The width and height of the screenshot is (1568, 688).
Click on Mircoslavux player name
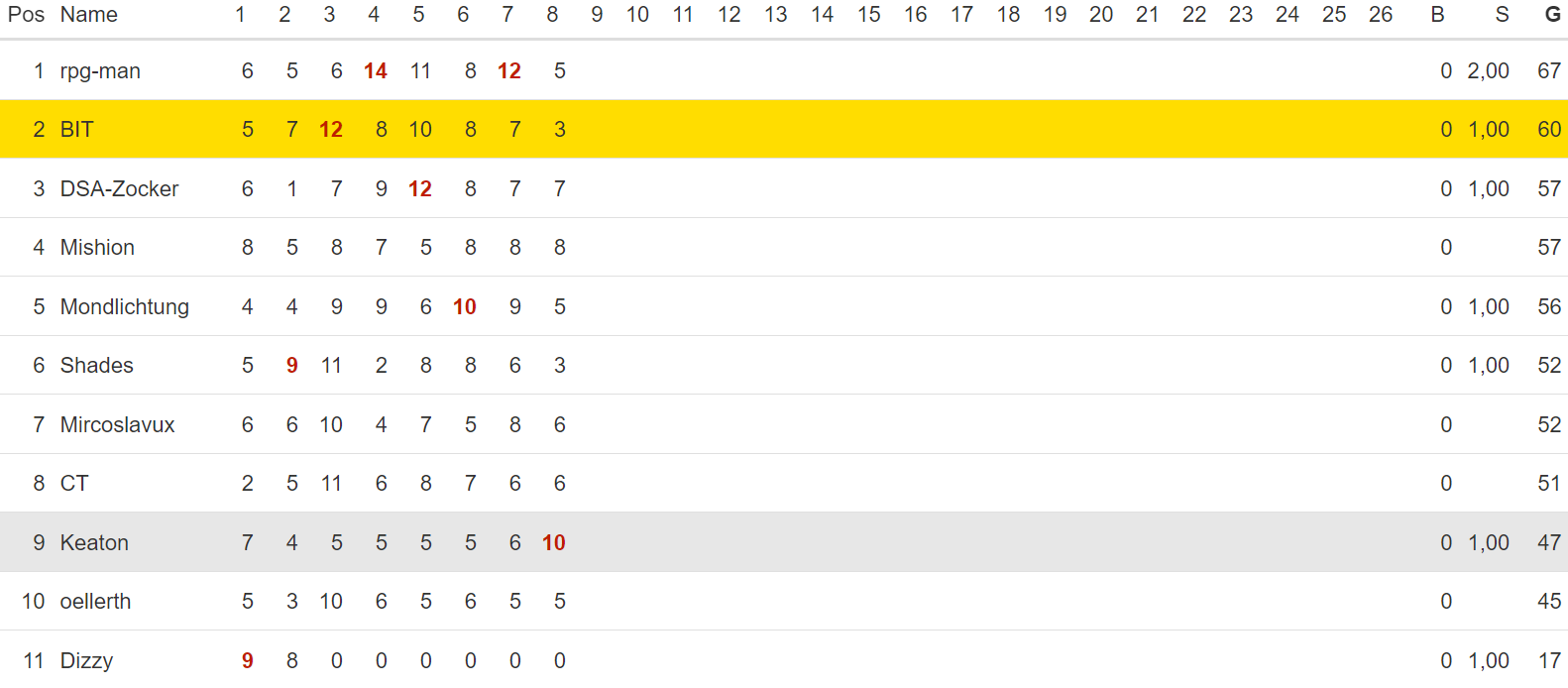point(117,424)
